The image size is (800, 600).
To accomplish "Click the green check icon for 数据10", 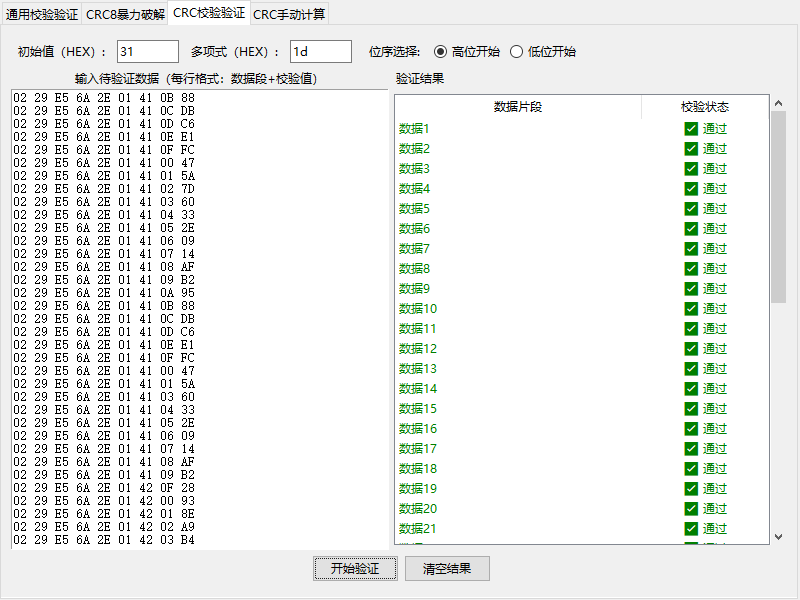I will coord(691,309).
